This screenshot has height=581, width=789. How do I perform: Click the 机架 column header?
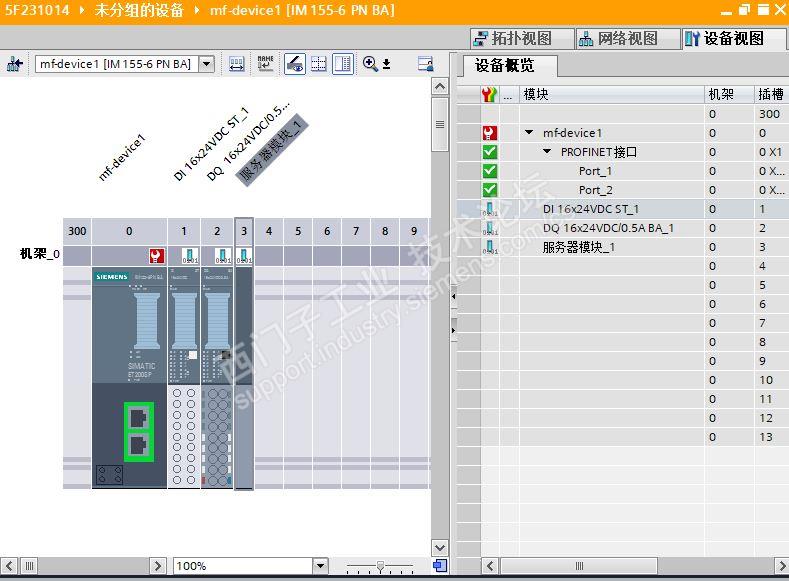729,94
